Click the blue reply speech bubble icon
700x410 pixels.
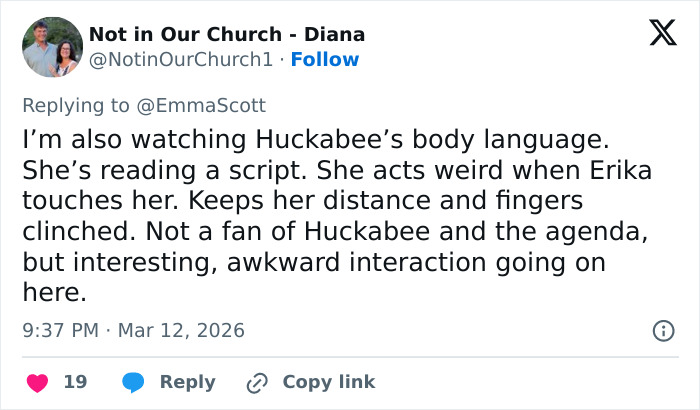pos(135,382)
